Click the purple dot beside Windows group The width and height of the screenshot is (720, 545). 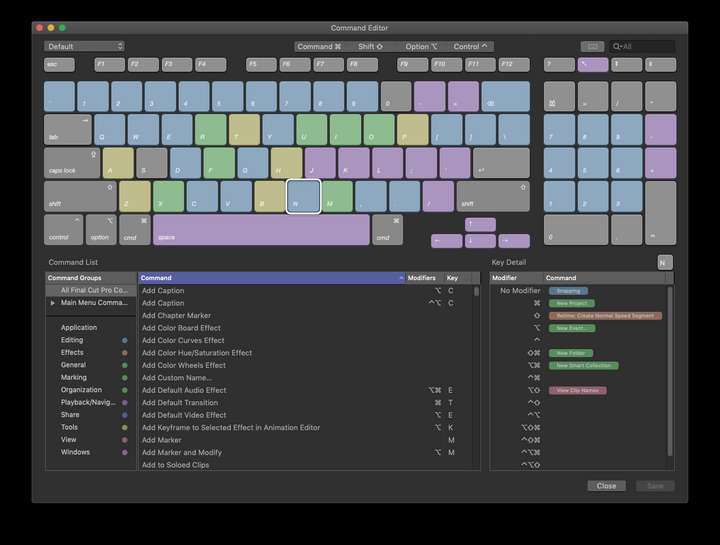coord(124,452)
